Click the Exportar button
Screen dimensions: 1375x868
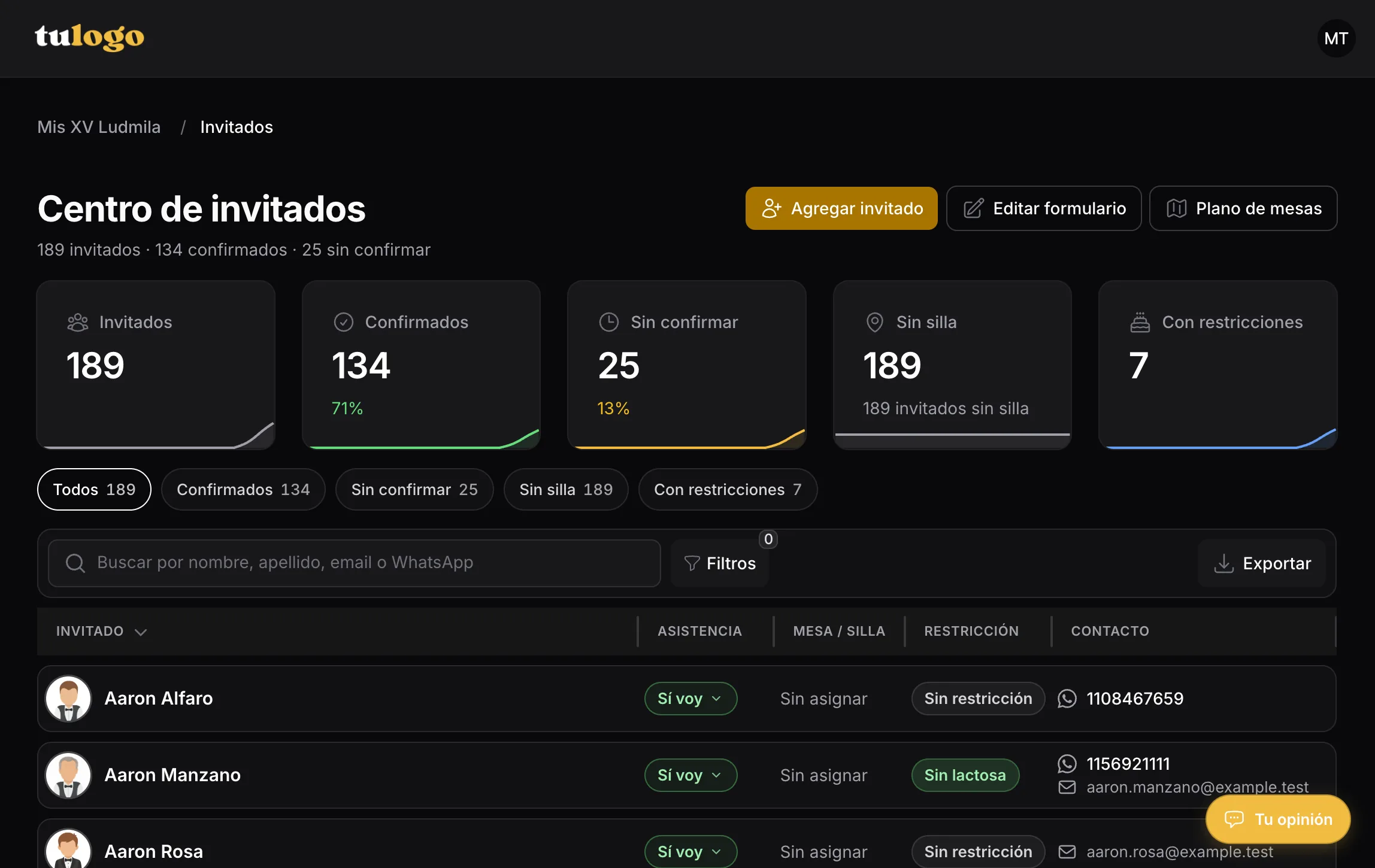1262,563
